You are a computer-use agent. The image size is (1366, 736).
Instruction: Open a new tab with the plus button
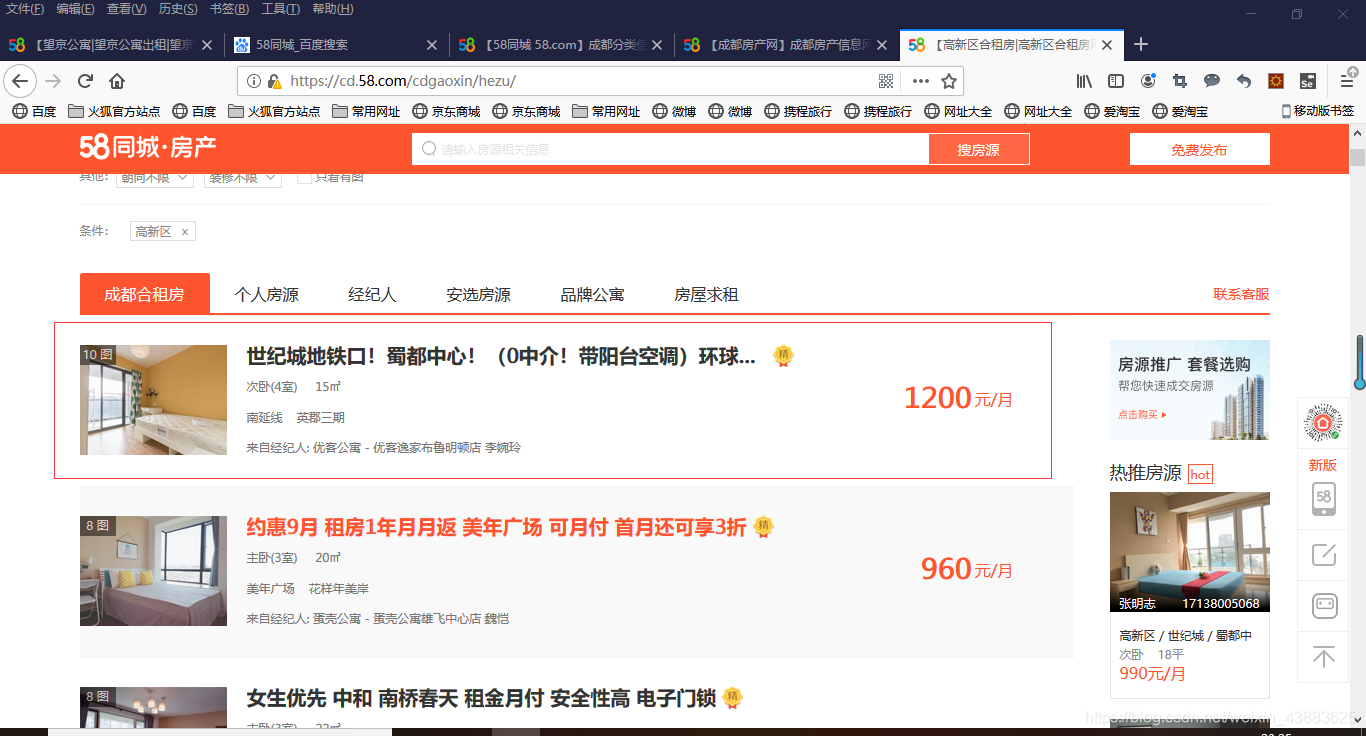1141,44
